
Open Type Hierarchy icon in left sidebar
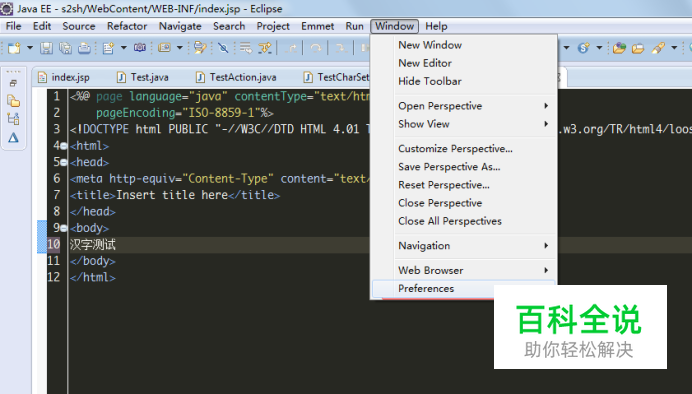[13, 119]
